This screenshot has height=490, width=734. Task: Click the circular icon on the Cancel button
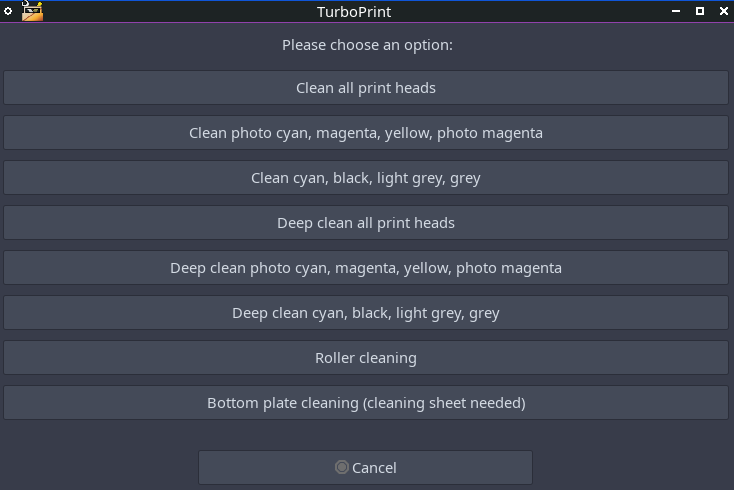coord(342,467)
